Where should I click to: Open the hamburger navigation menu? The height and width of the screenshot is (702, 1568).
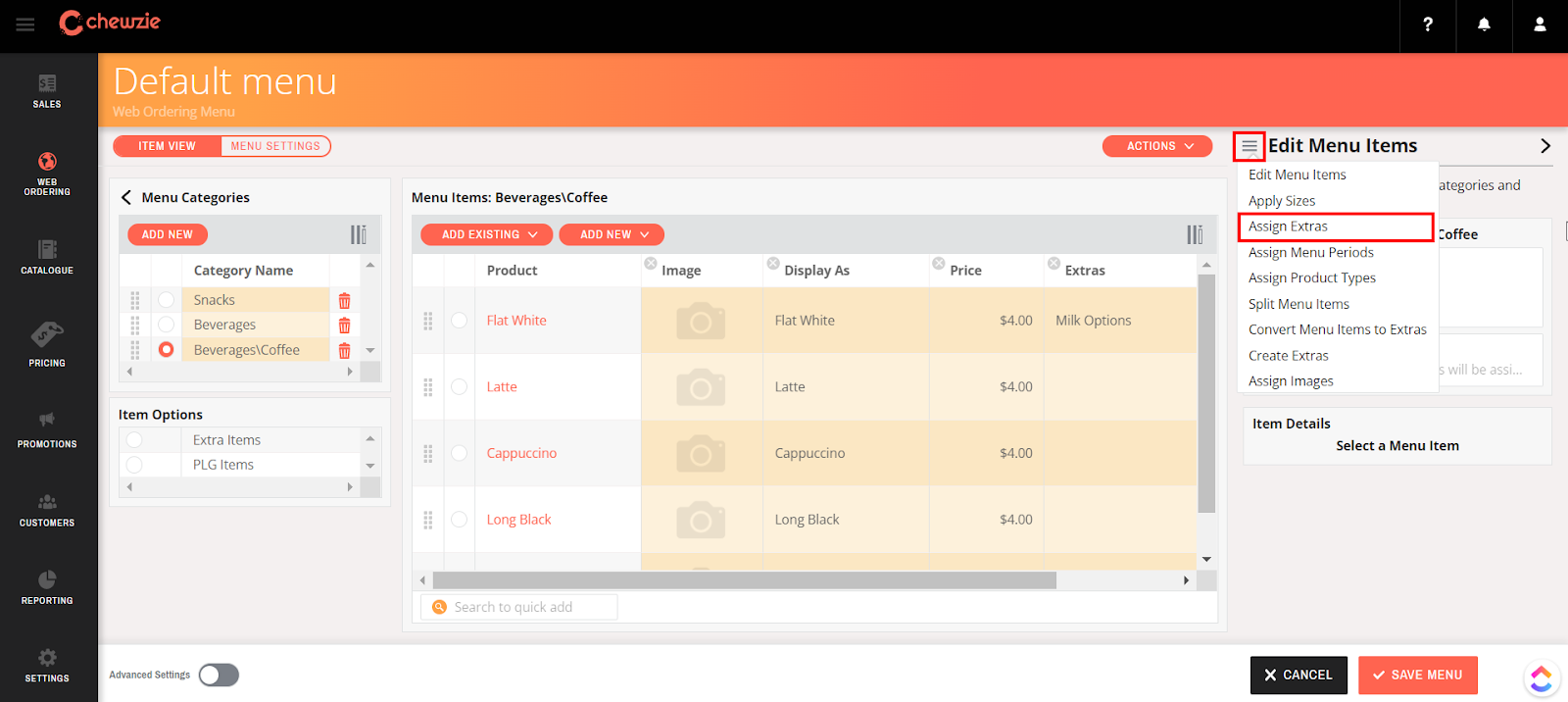pyautogui.click(x=25, y=25)
